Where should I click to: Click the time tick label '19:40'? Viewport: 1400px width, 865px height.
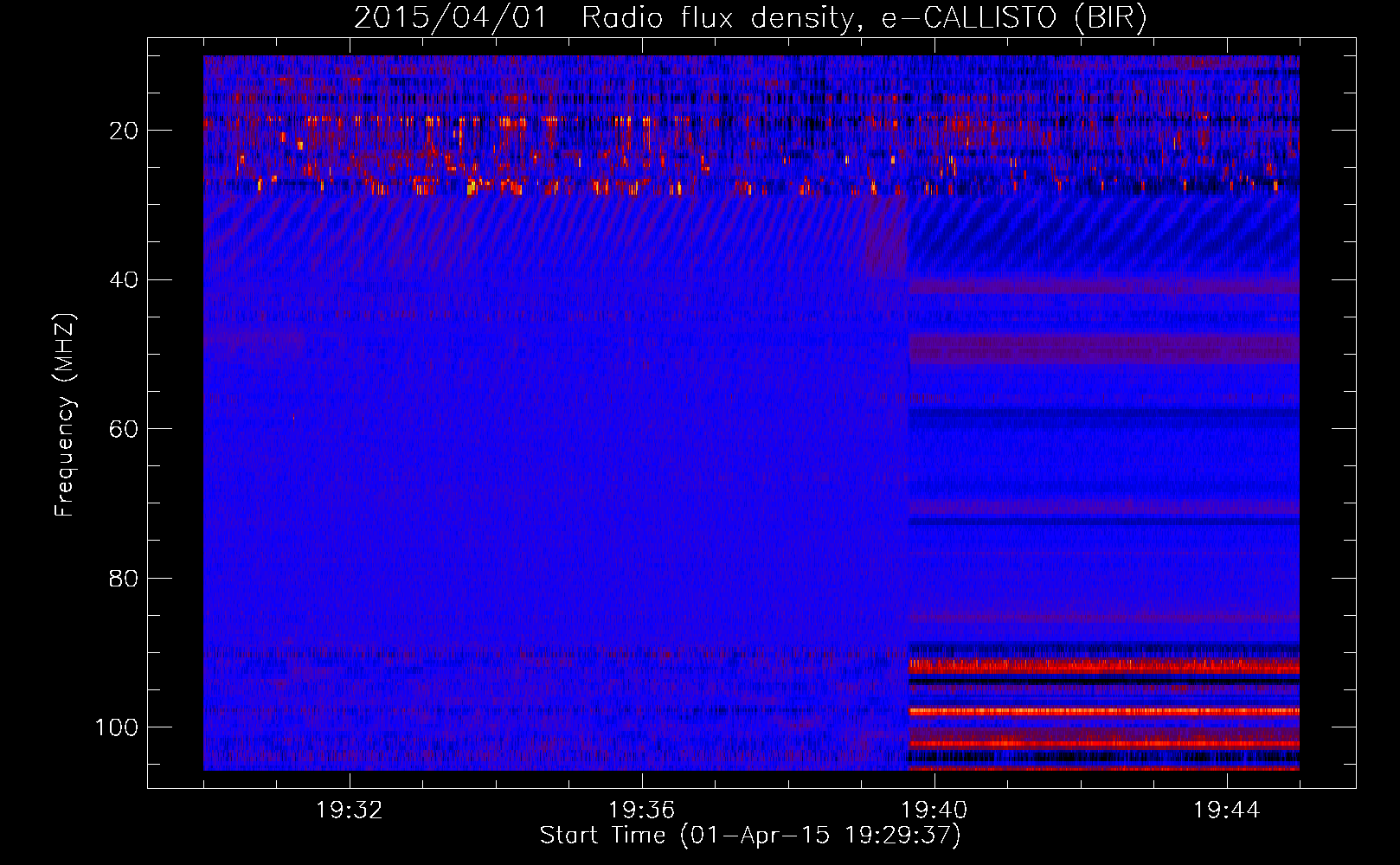coord(934,811)
